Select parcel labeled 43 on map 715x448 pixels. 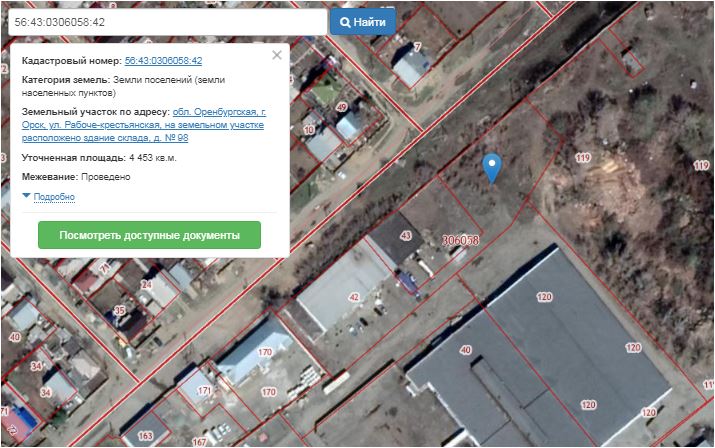405,236
